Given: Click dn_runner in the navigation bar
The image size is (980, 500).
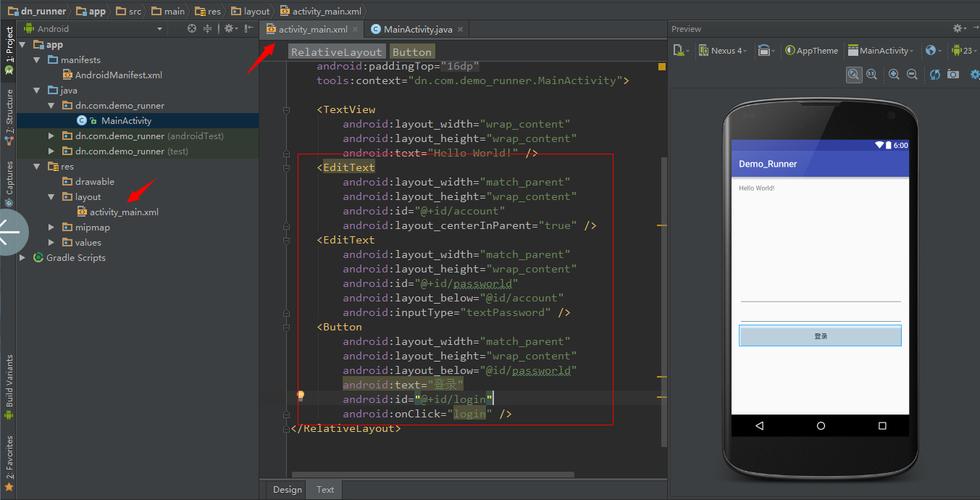Looking at the screenshot, I should click(36, 11).
